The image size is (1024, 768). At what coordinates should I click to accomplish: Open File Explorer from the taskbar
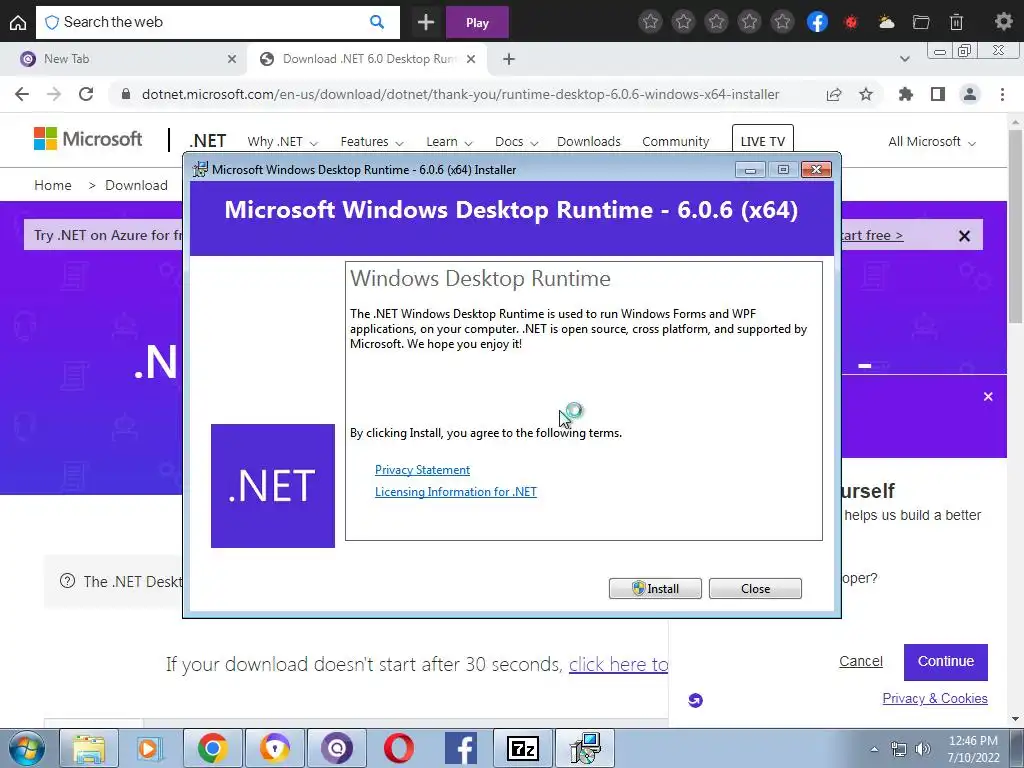pos(88,748)
